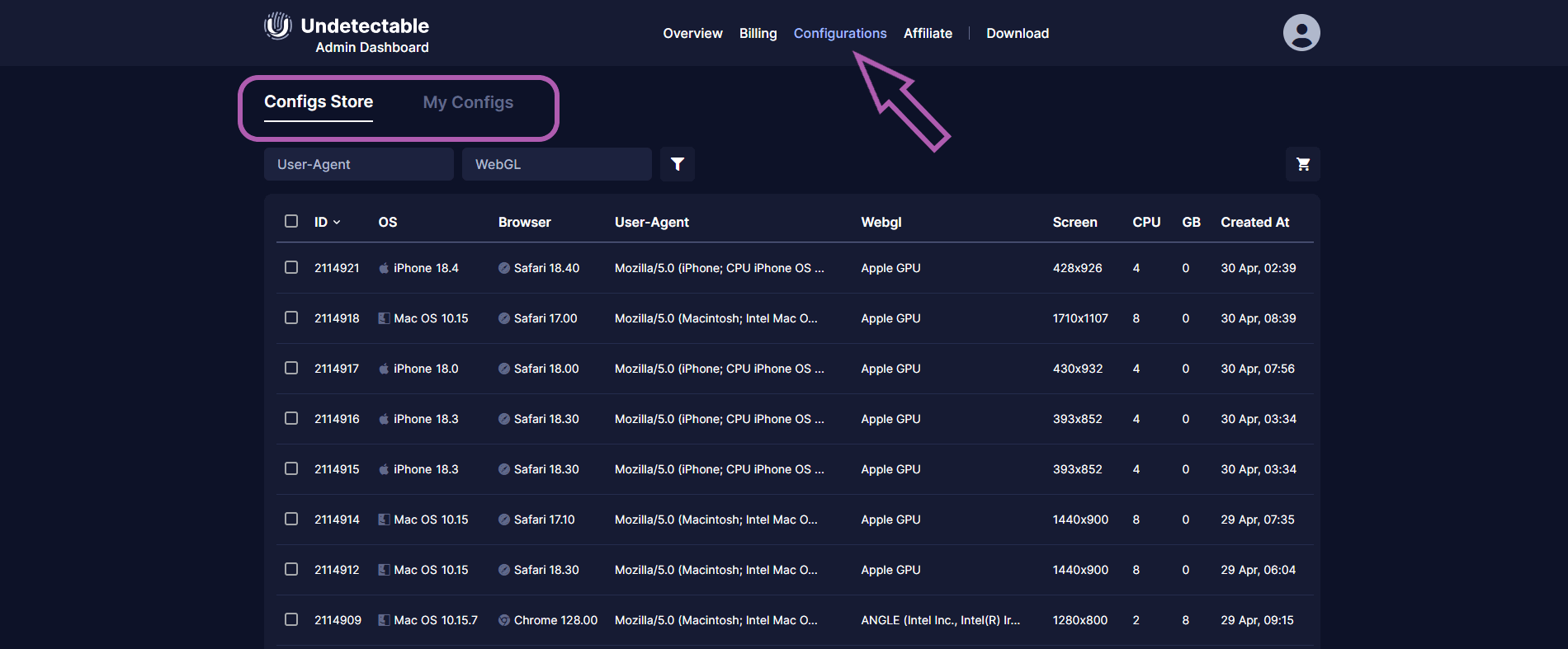Screen dimensions: 1568x649
Task: Open the user profile avatar menu
Action: tap(1301, 33)
